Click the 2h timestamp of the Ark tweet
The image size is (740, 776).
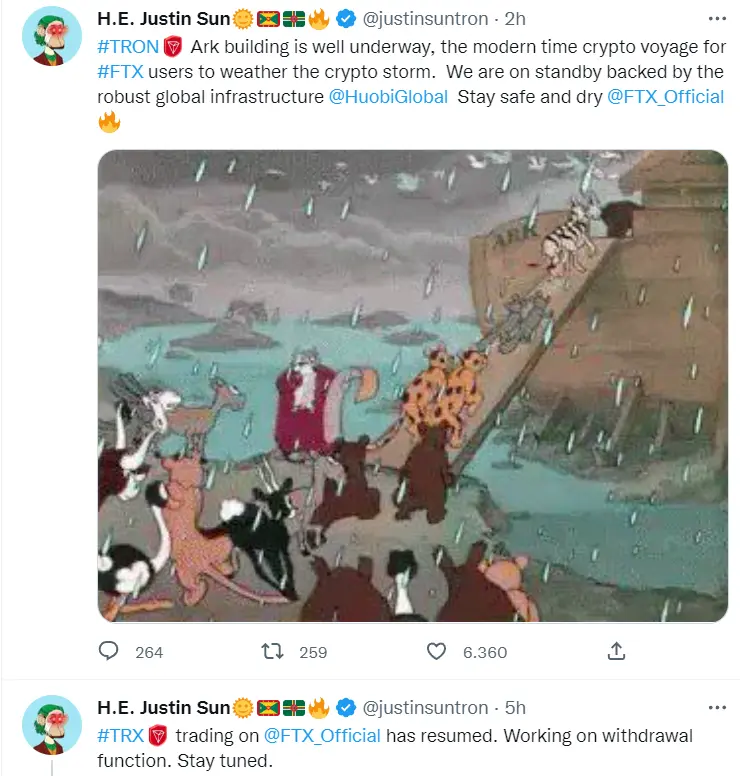(515, 19)
